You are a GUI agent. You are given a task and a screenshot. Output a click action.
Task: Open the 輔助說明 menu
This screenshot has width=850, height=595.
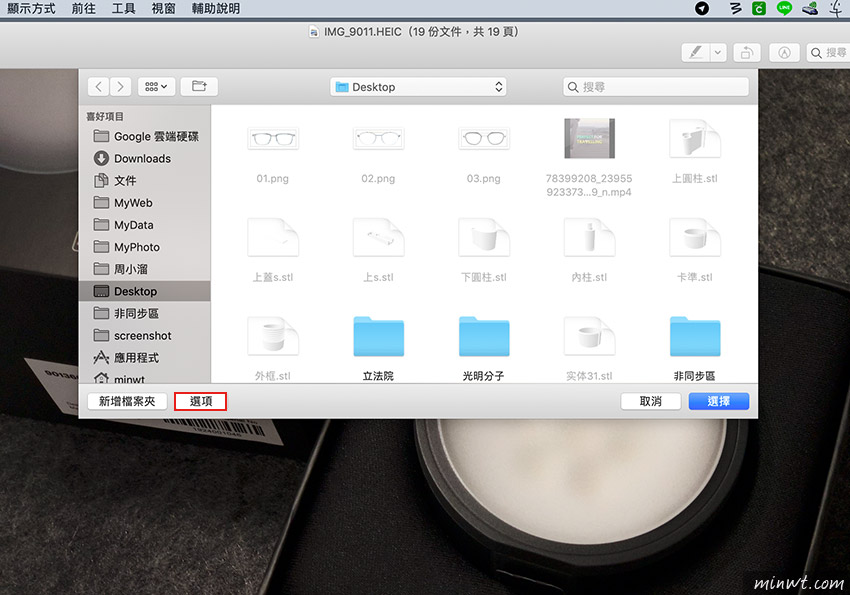[x=216, y=8]
